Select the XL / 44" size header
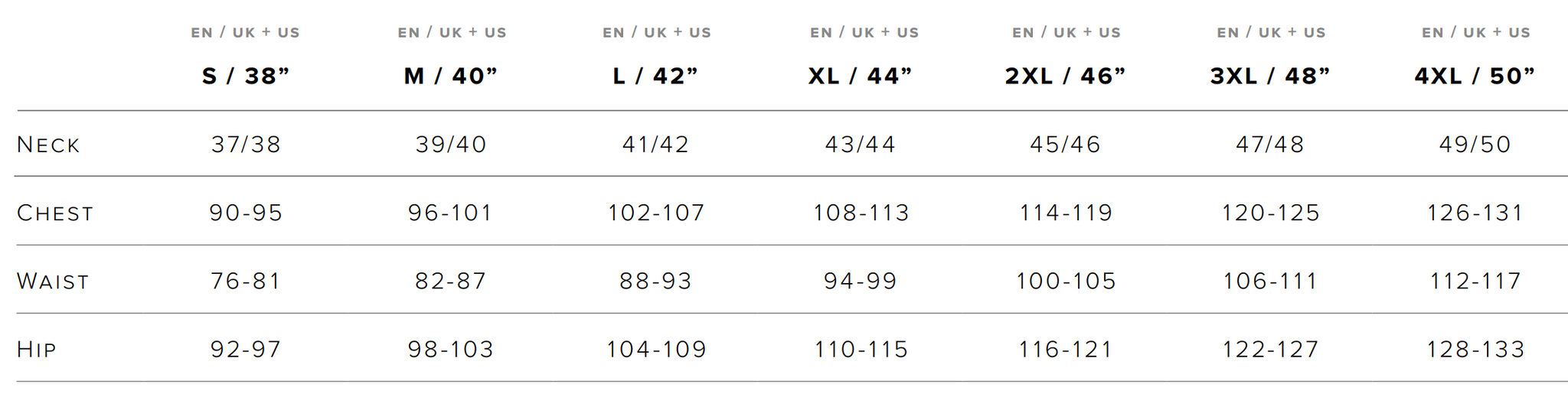The width and height of the screenshot is (1568, 407). 861,76
